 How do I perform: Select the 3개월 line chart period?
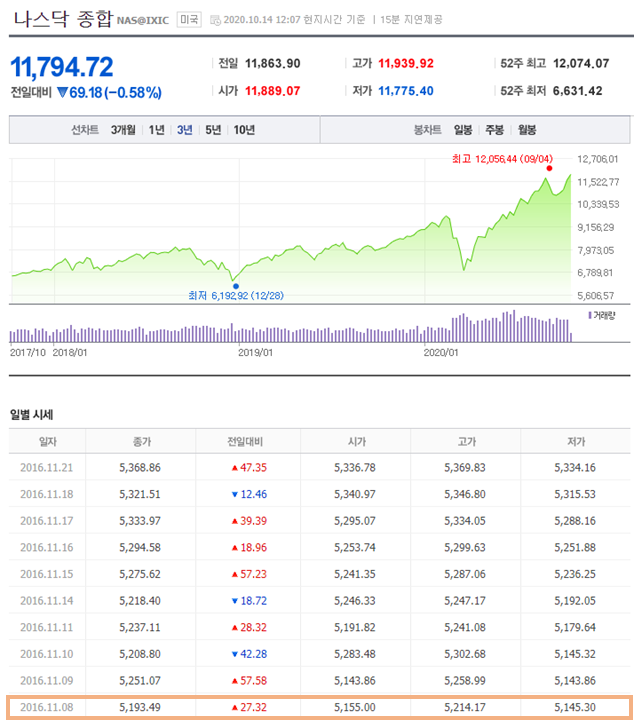point(123,130)
